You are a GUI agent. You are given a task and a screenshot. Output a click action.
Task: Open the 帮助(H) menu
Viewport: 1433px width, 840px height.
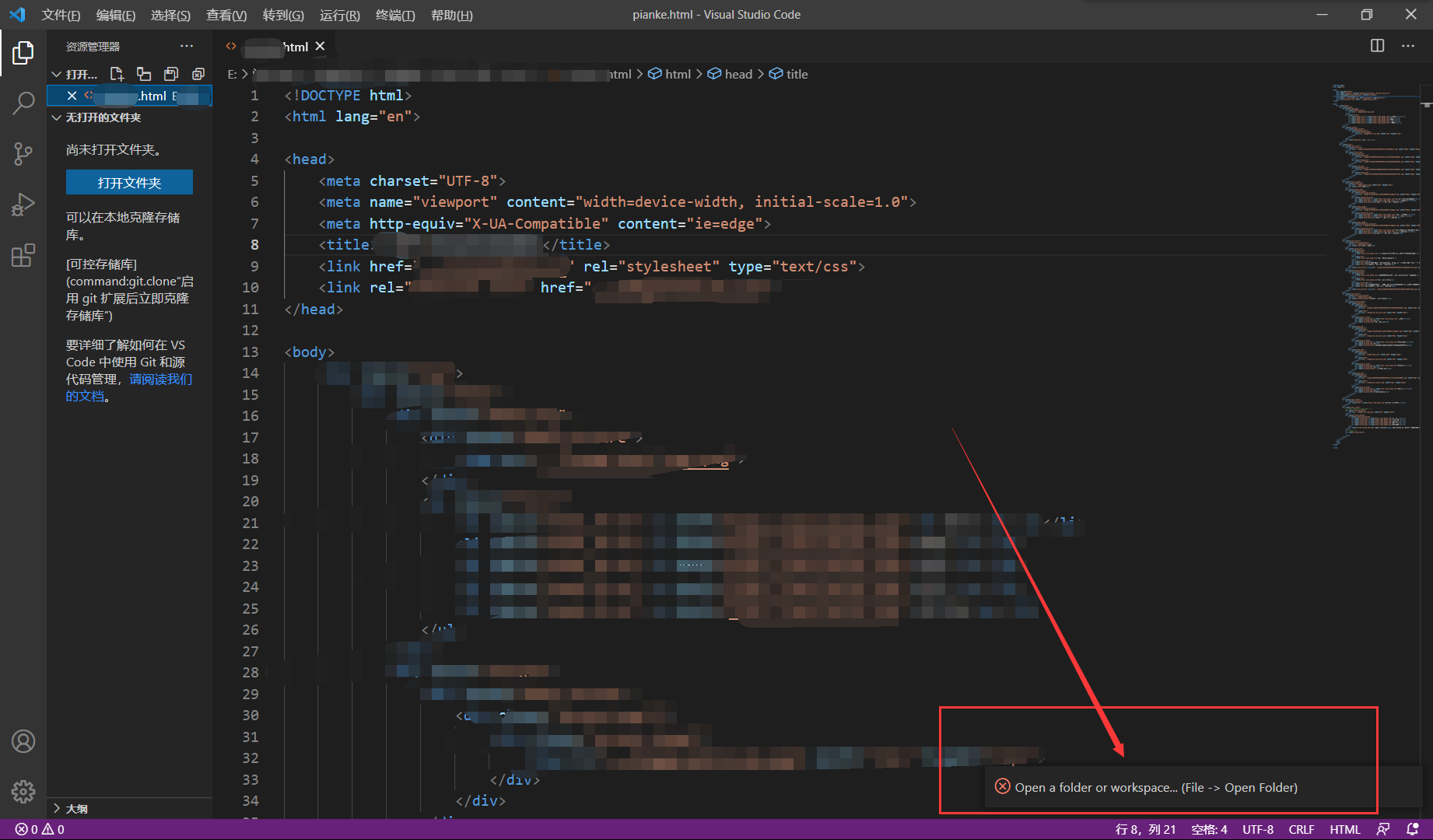pos(452,15)
